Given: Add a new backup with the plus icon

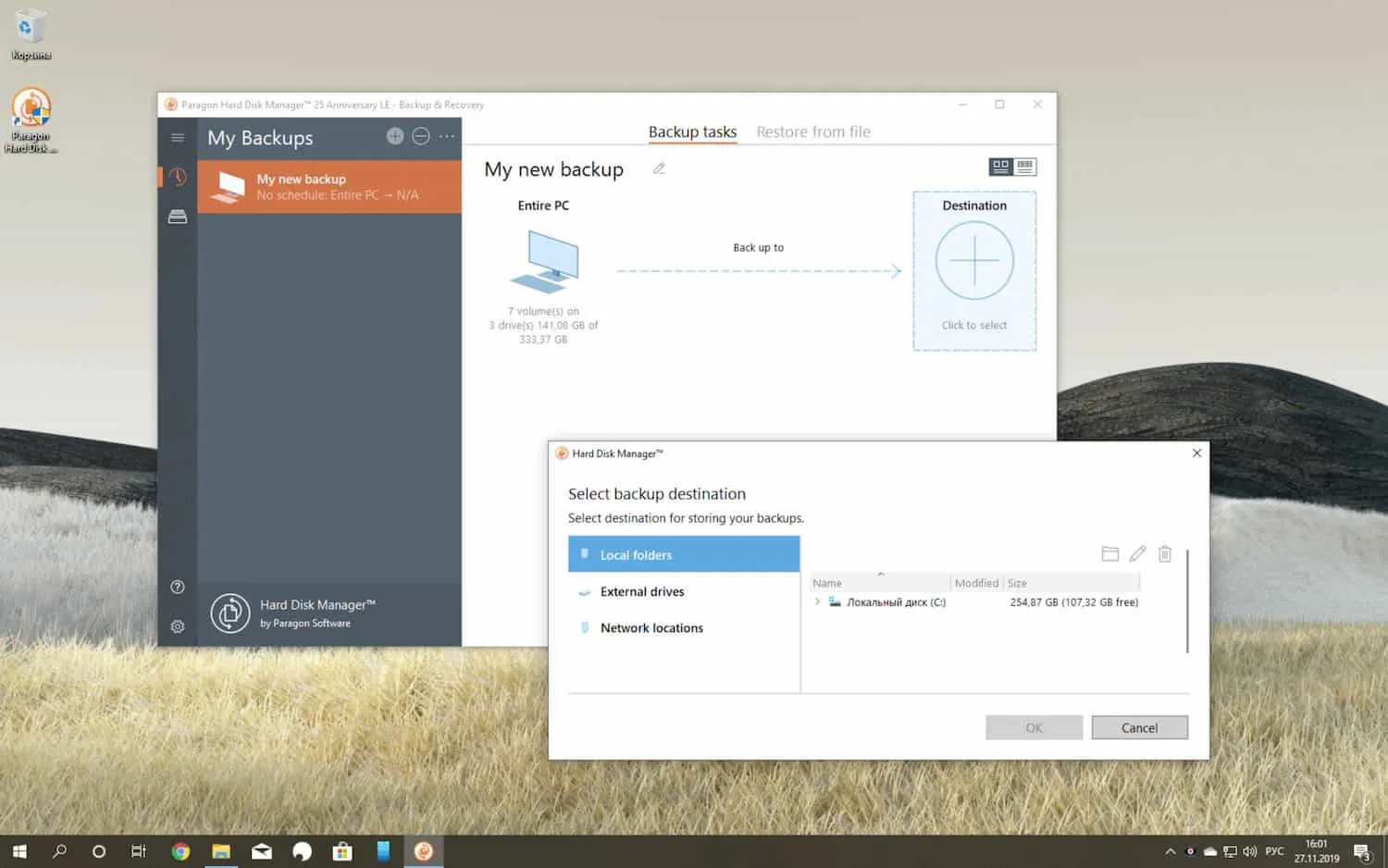Looking at the screenshot, I should (395, 136).
